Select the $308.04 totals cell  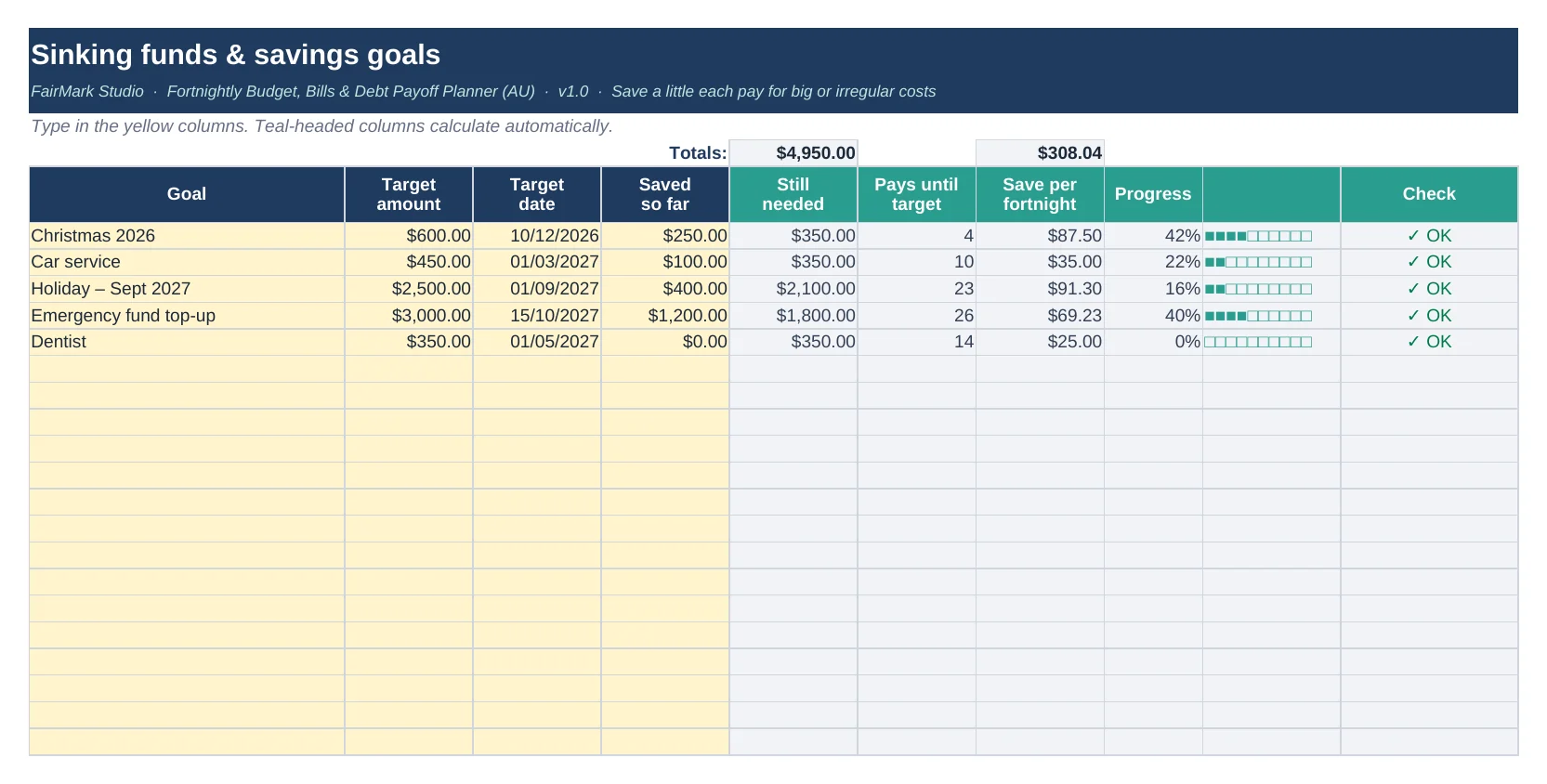1040,153
